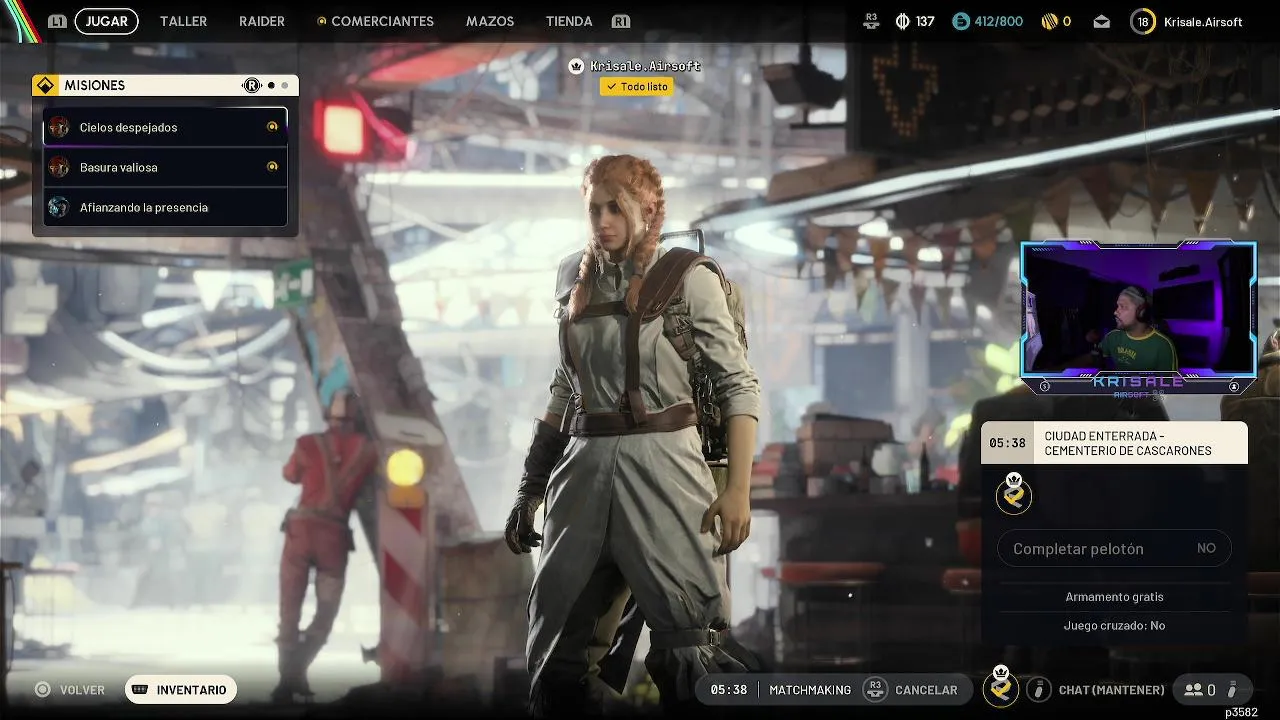Image resolution: width=1280 pixels, height=720 pixels.
Task: Open the Krisale.Airsoft profile name in top bar
Action: click(1203, 21)
